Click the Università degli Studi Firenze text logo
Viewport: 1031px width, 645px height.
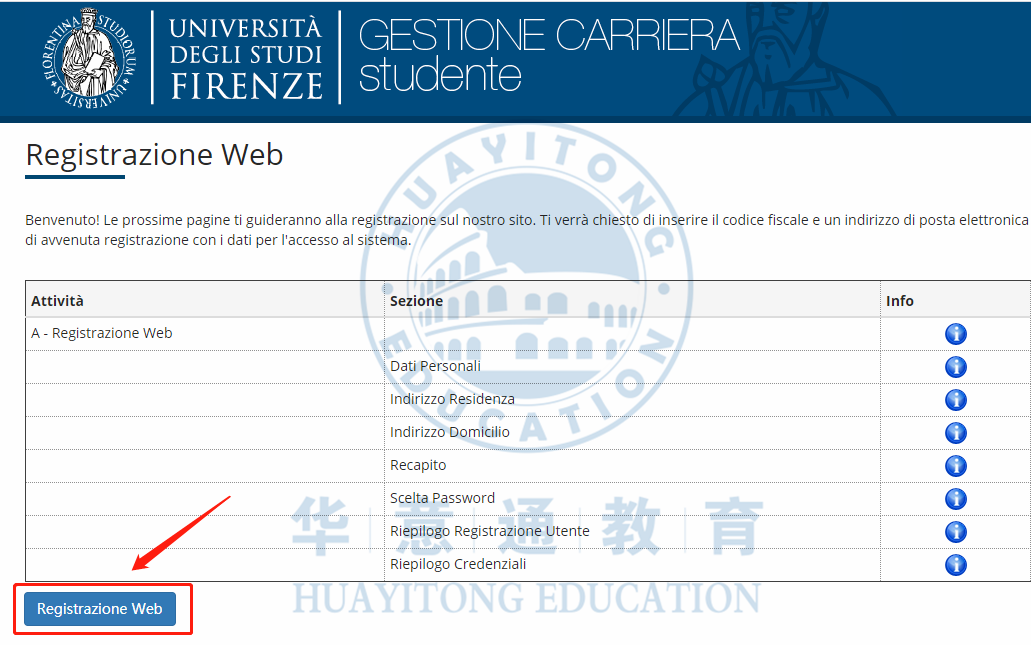(x=246, y=58)
